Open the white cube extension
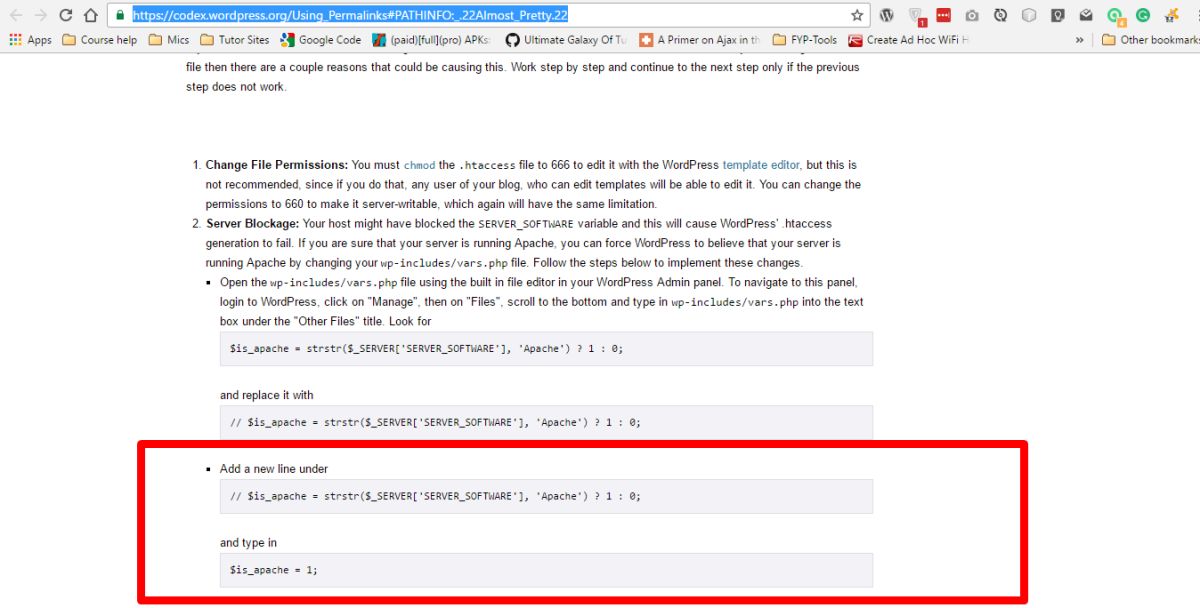1200x608 pixels. [x=1029, y=15]
